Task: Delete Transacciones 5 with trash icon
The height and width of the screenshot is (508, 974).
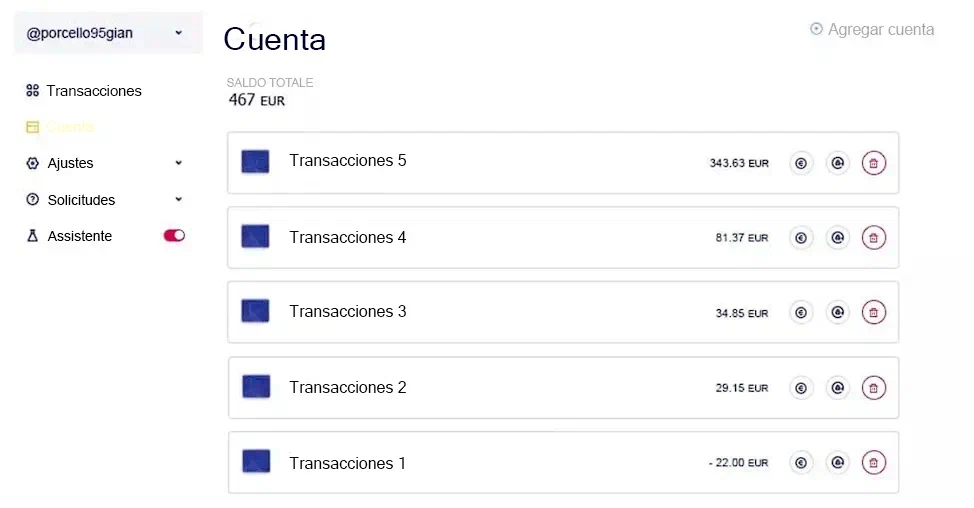Action: (873, 163)
